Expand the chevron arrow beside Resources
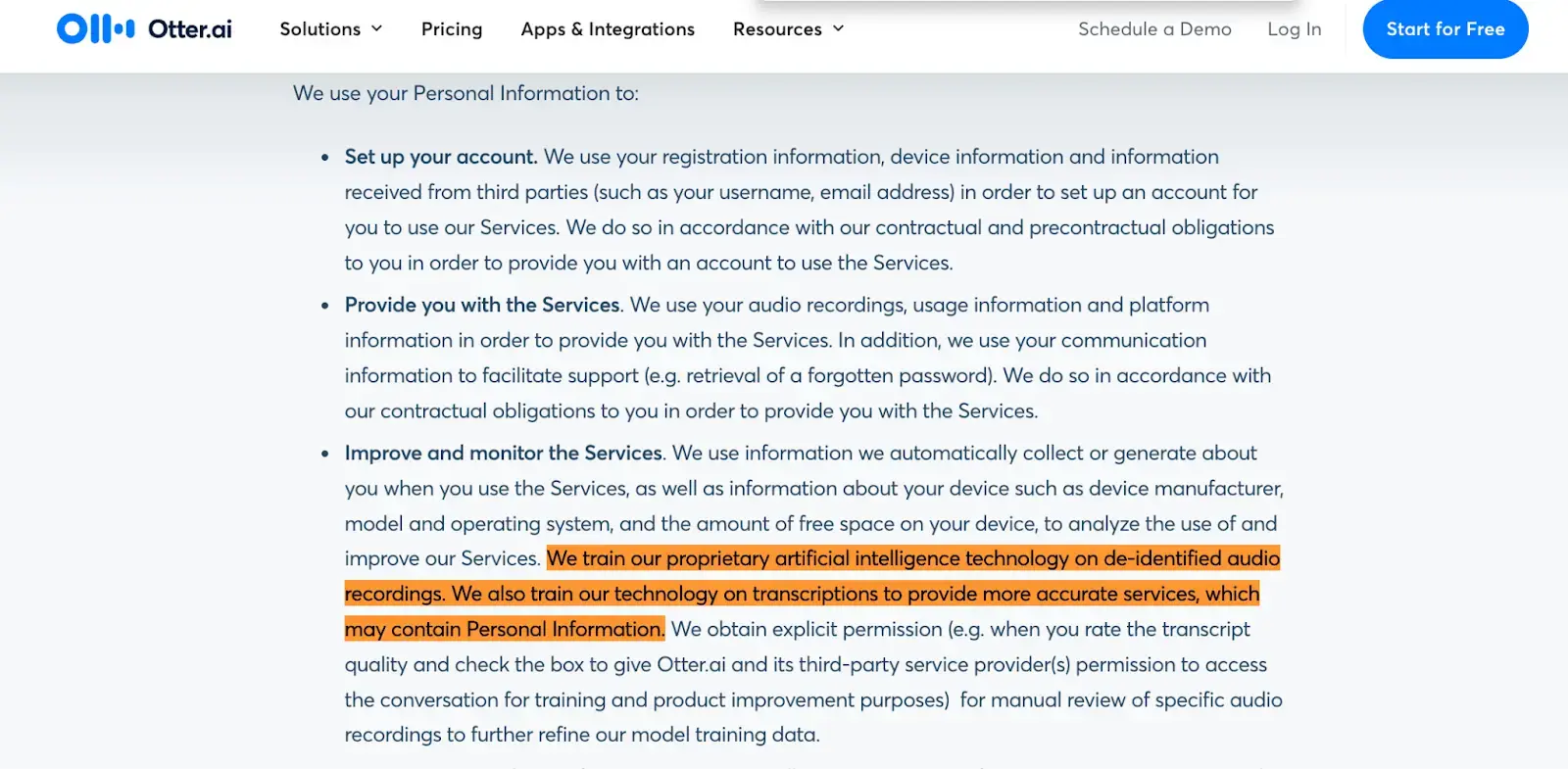Screen dimensions: 1568x769 pyautogui.click(x=839, y=29)
